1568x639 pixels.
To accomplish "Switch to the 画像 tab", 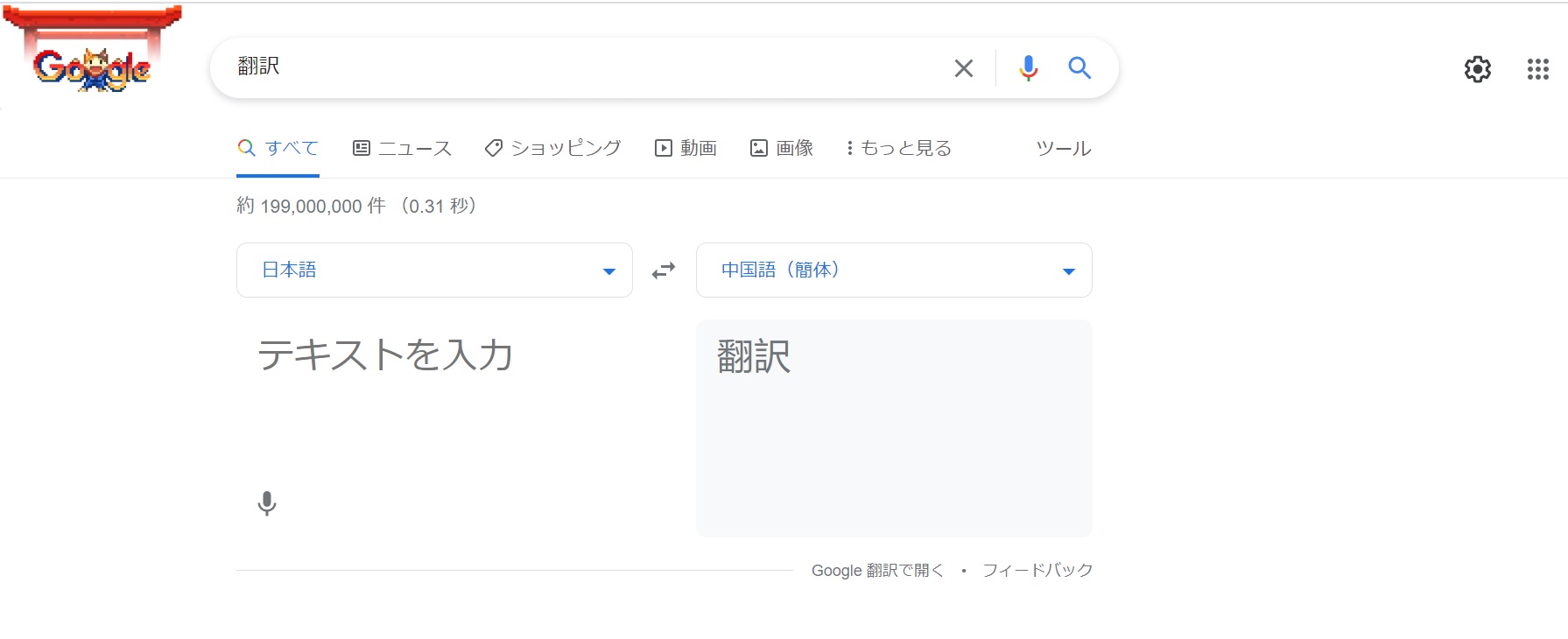I will 782,148.
